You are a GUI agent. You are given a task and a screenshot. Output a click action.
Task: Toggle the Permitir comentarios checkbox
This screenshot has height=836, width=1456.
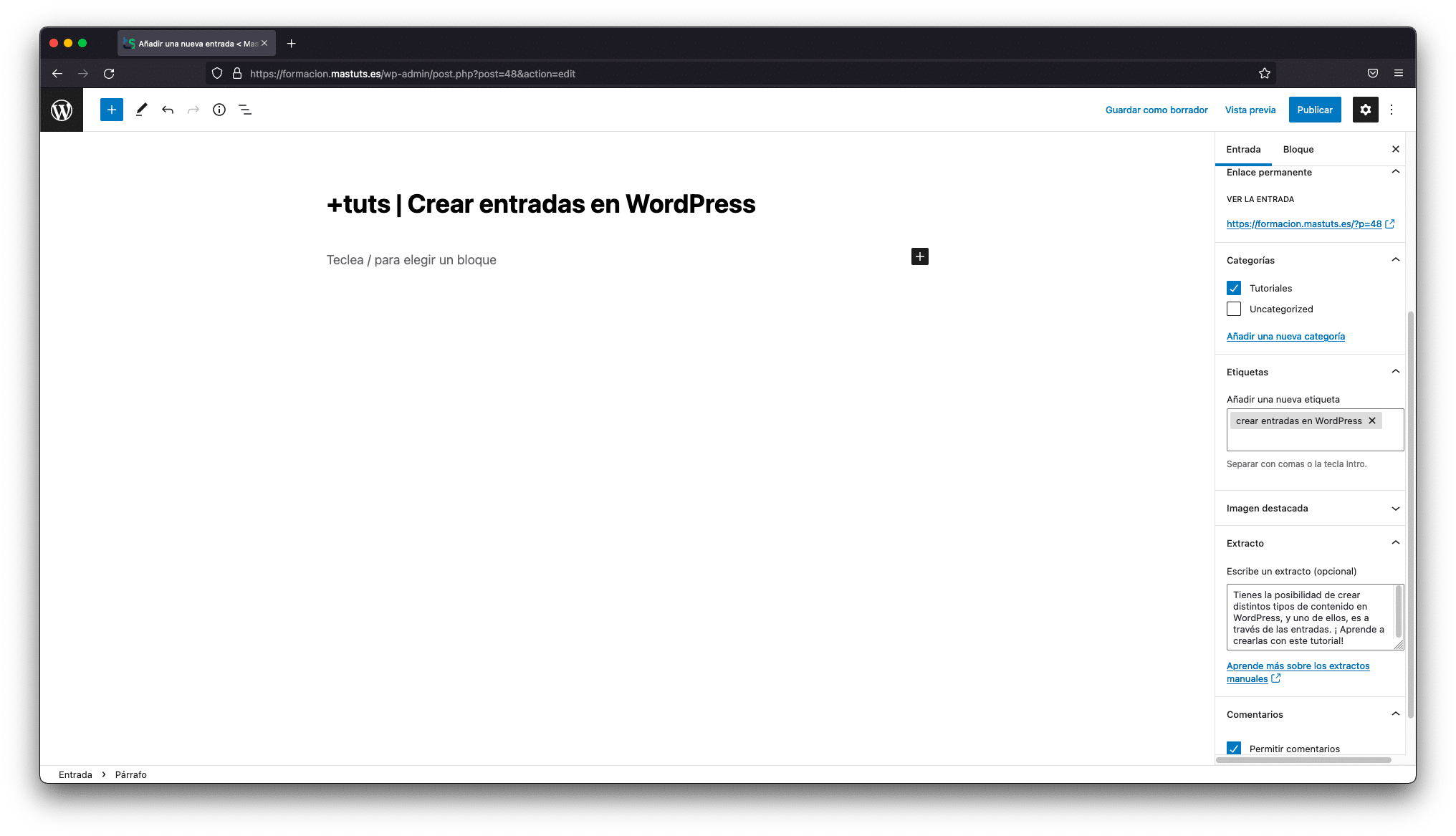pos(1234,748)
